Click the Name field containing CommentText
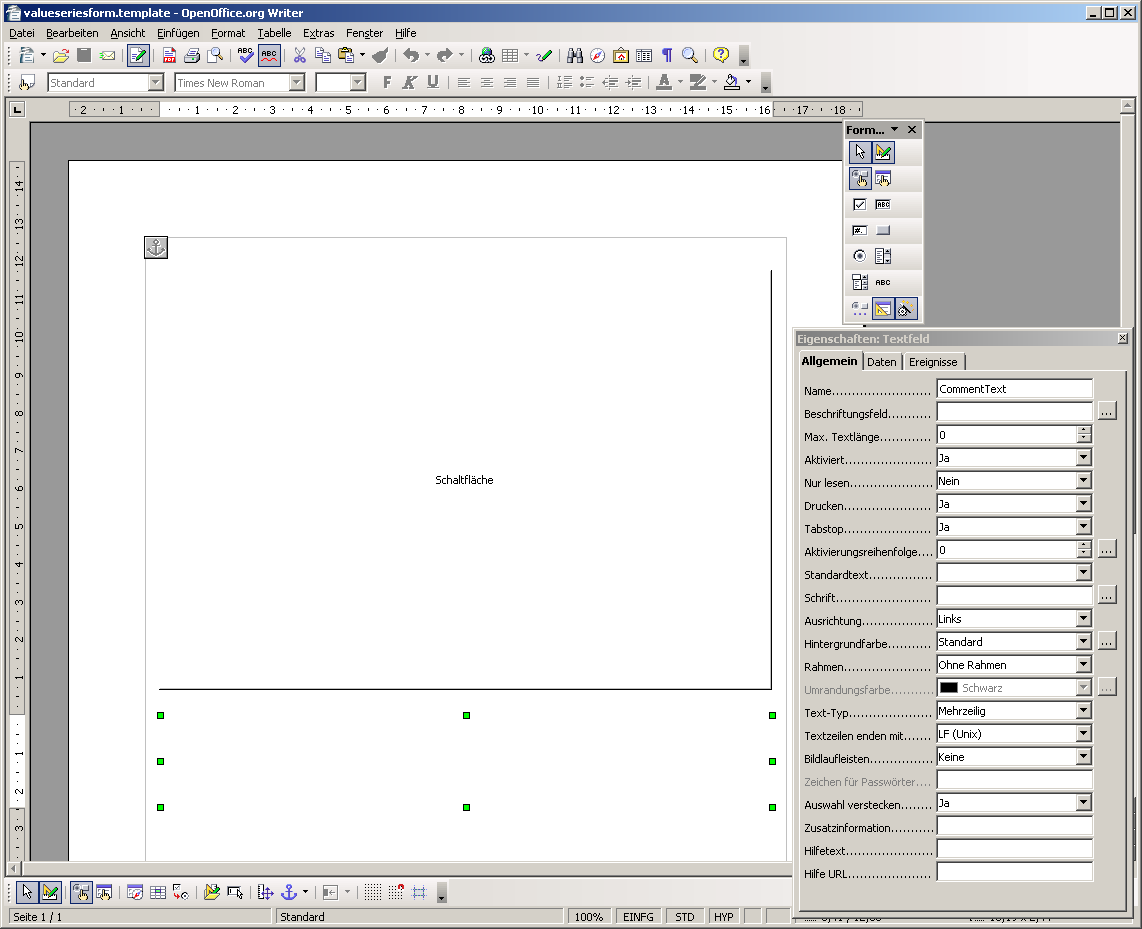1142x929 pixels. point(1014,389)
